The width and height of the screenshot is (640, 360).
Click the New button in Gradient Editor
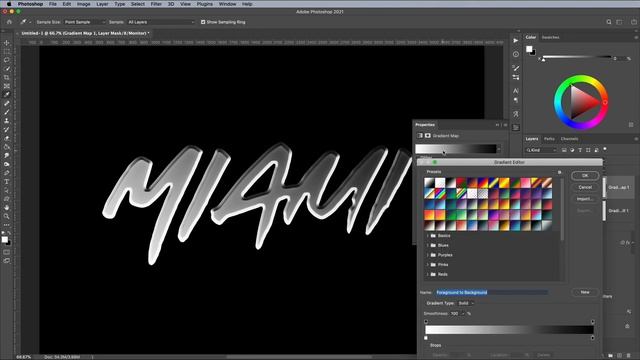coord(585,292)
